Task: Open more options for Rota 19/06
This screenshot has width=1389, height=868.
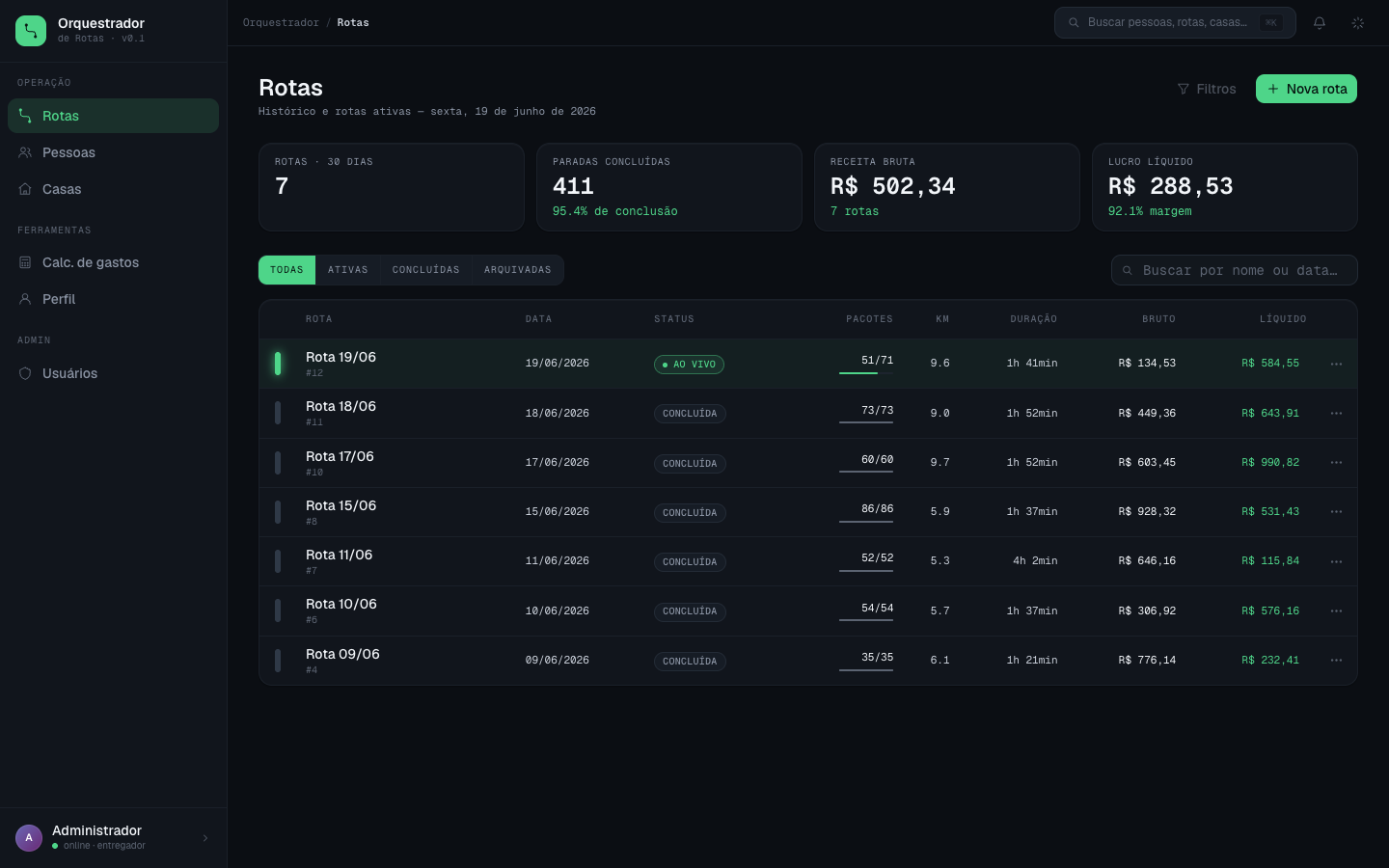Action: [x=1336, y=364]
